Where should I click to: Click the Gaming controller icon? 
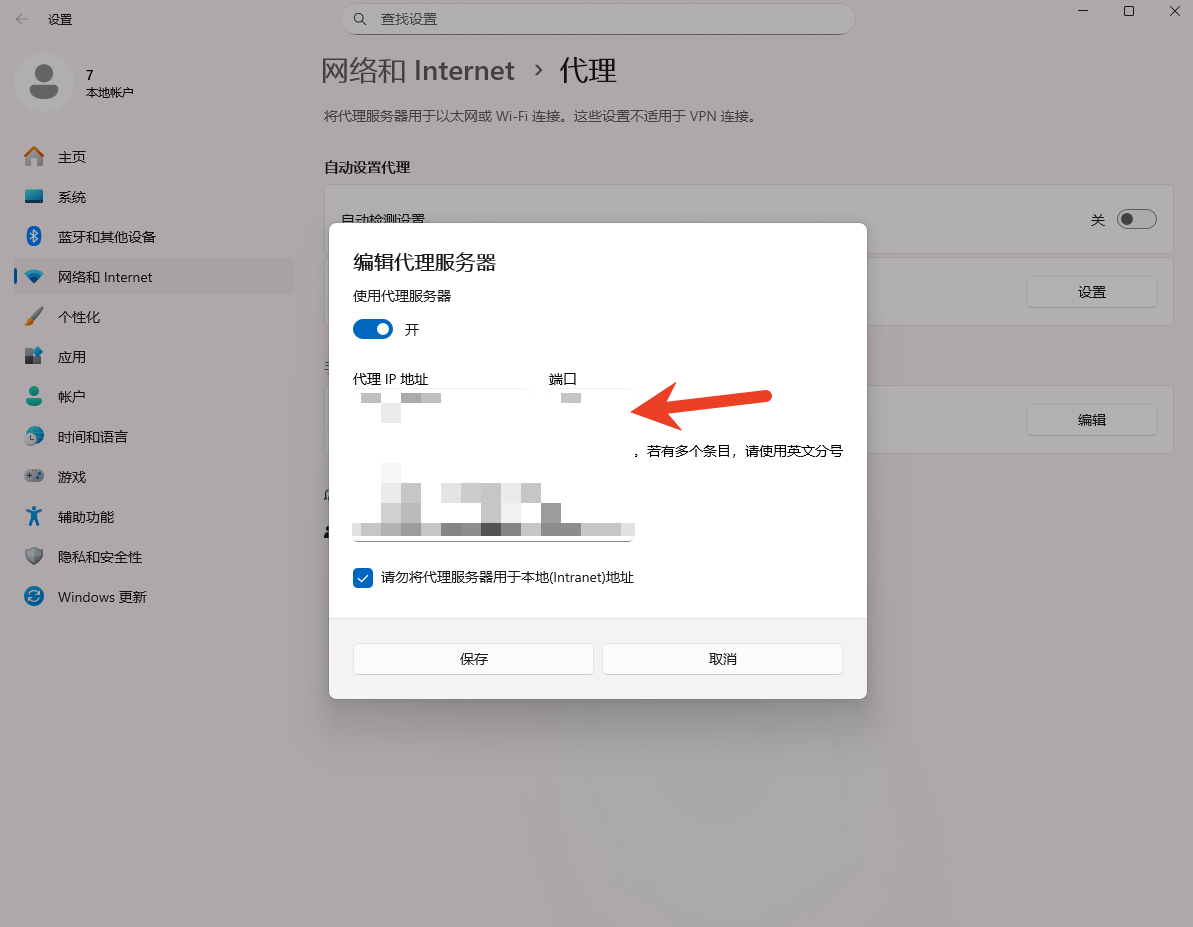click(x=34, y=477)
